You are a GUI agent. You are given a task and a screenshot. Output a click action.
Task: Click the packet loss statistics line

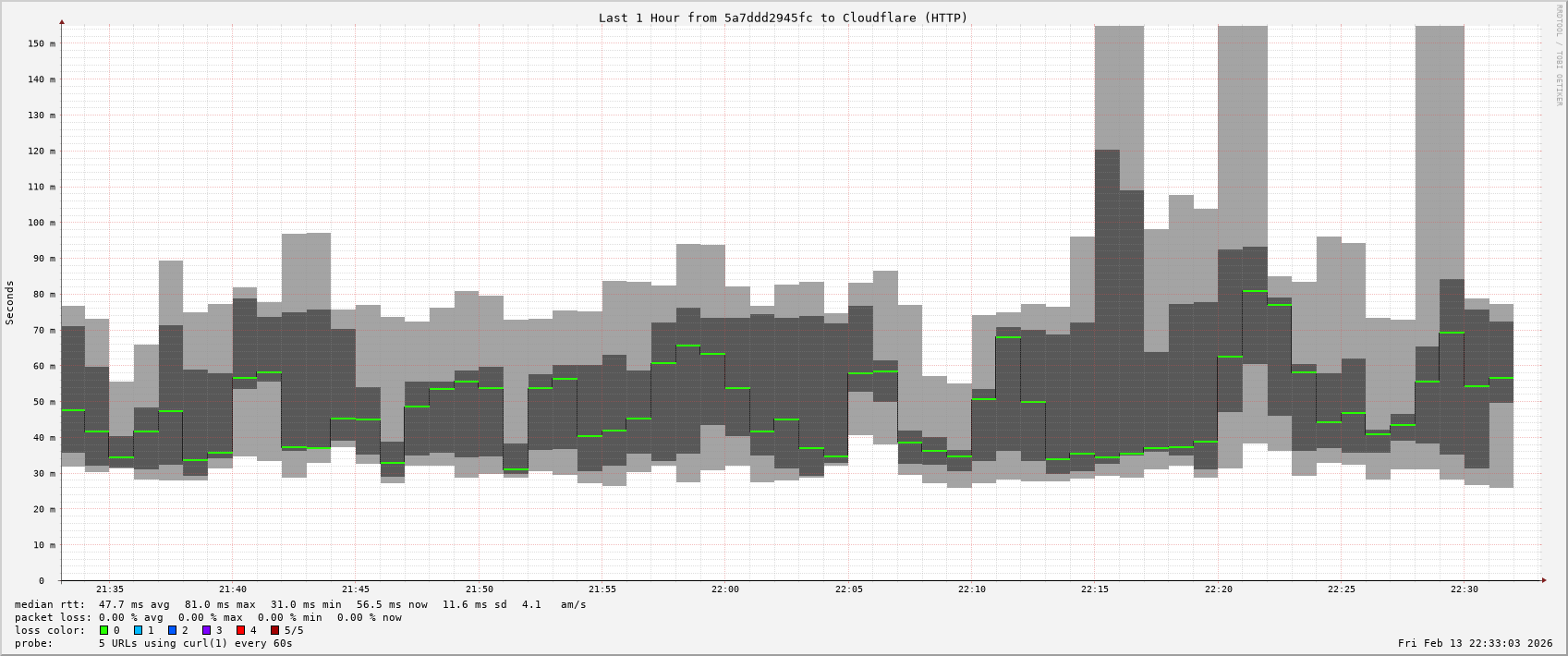coord(208,617)
